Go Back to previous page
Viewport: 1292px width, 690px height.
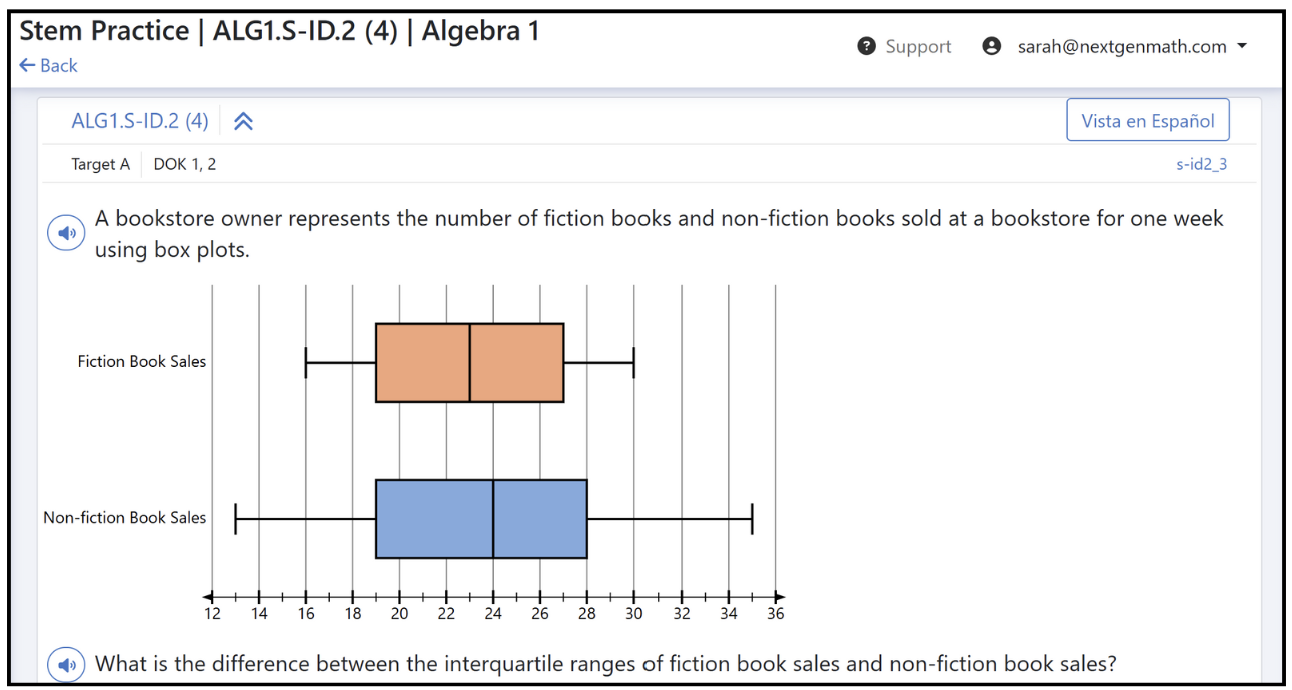[48, 65]
